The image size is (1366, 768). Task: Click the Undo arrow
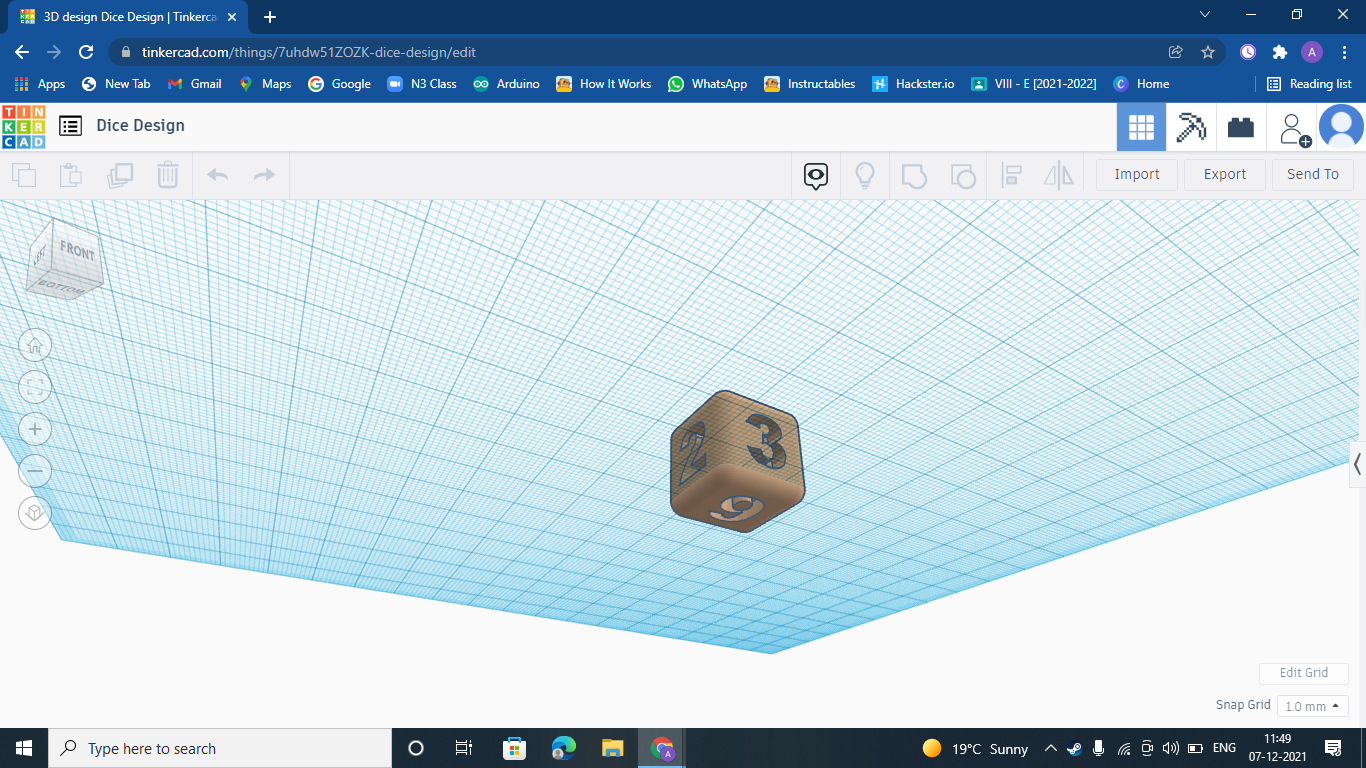(x=217, y=175)
